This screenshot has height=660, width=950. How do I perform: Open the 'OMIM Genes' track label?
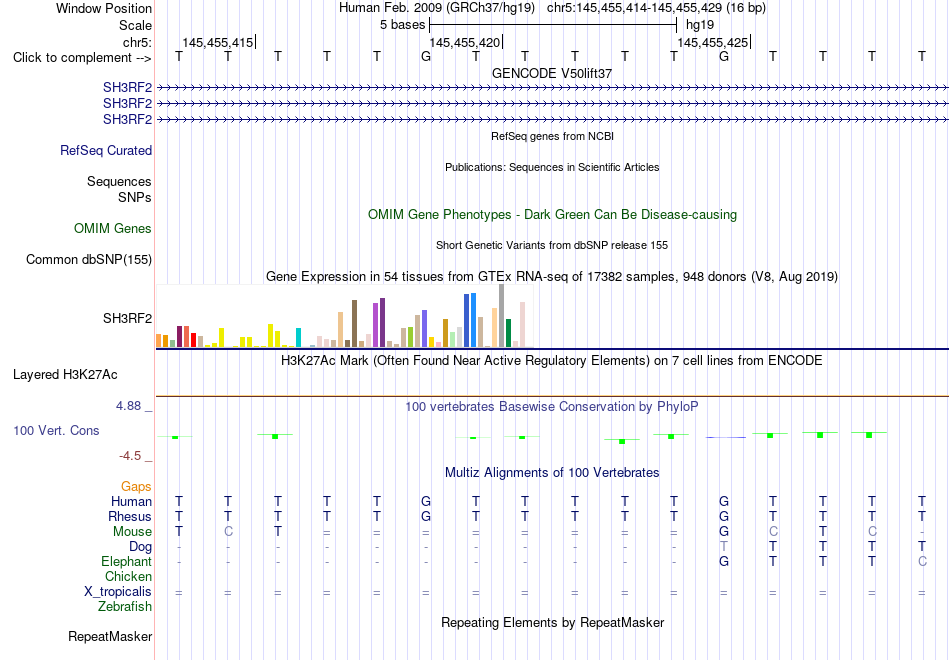click(x=113, y=228)
